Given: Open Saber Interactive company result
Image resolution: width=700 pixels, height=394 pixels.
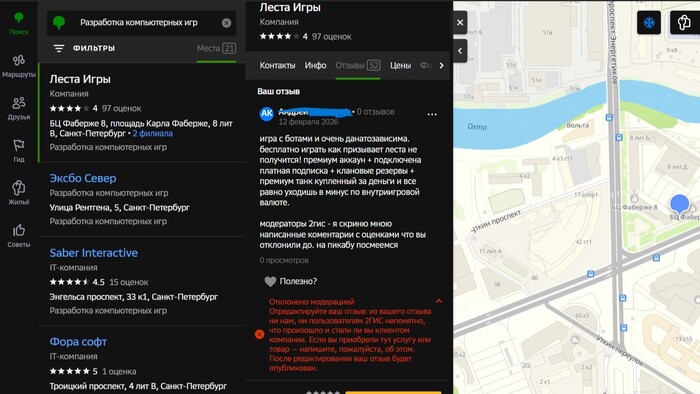Looking at the screenshot, I should coord(94,253).
